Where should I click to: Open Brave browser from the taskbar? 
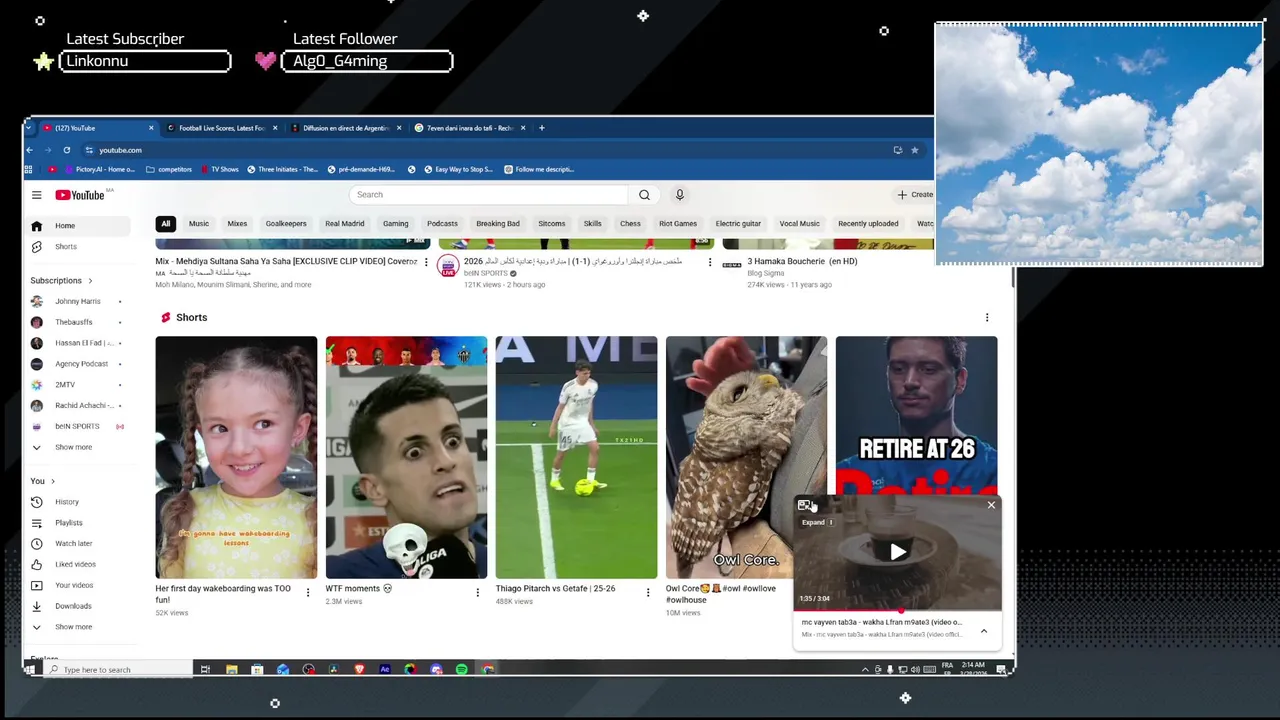(359, 669)
